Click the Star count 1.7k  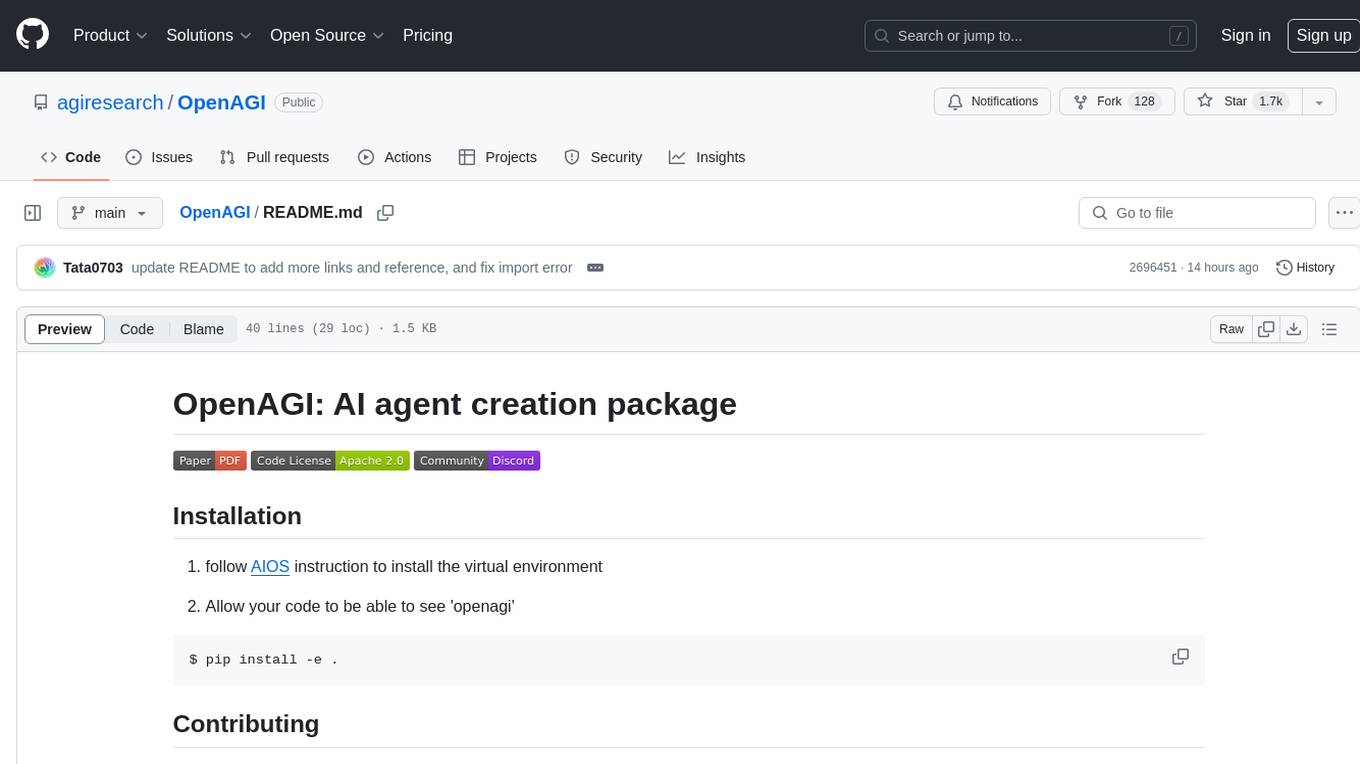coord(1271,102)
